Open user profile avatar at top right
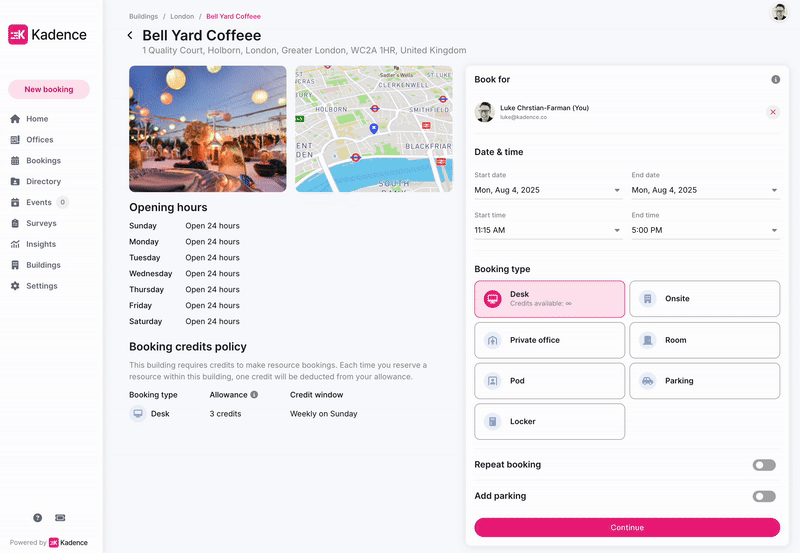Image resolution: width=800 pixels, height=553 pixels. pyautogui.click(x=779, y=12)
